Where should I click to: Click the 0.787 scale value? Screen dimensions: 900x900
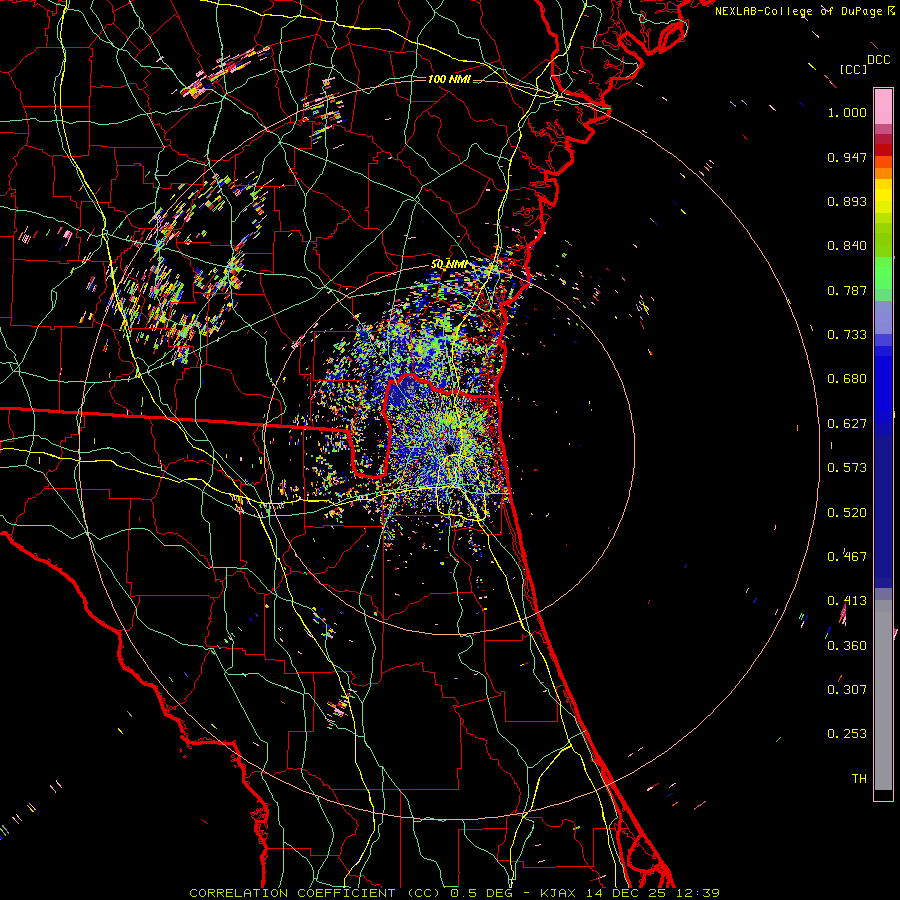coord(847,290)
